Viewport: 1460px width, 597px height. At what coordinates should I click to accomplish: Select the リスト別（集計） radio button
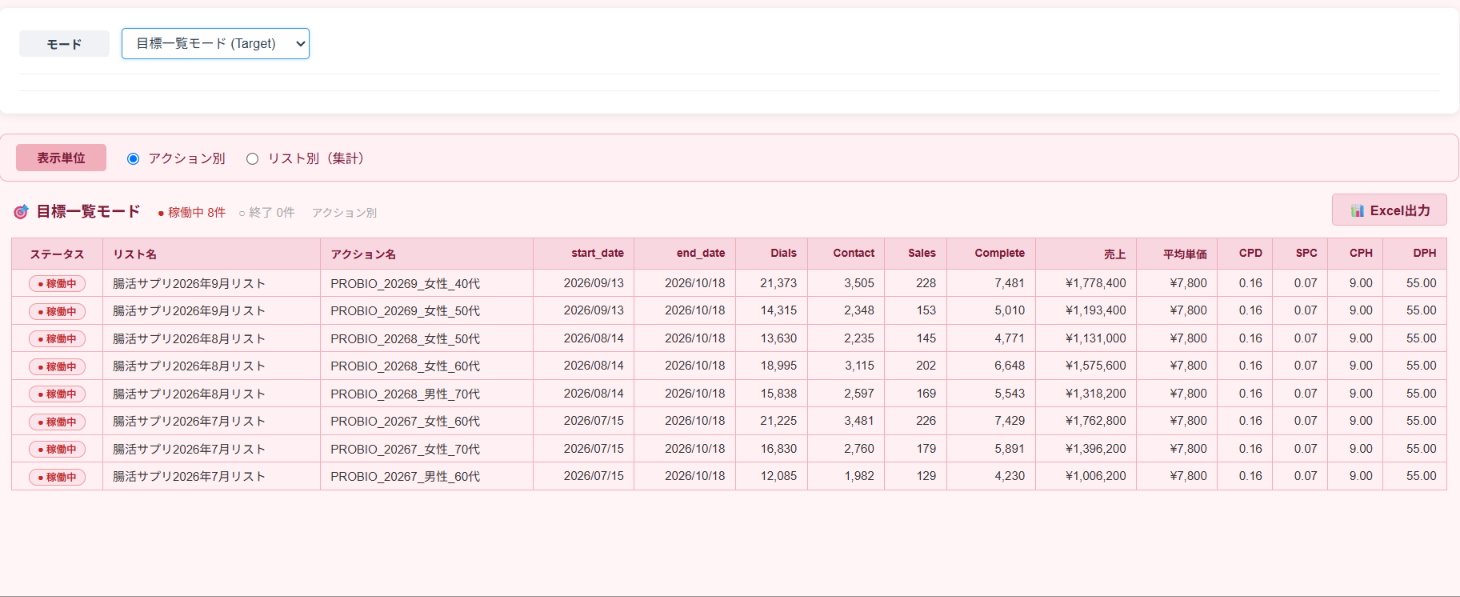coord(252,158)
